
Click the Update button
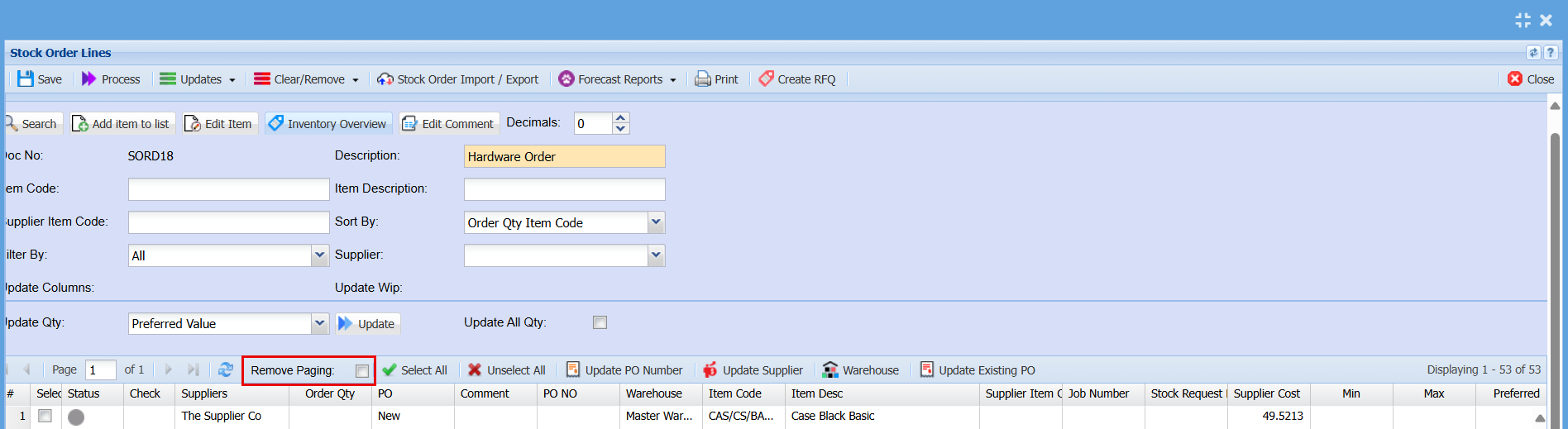click(367, 324)
